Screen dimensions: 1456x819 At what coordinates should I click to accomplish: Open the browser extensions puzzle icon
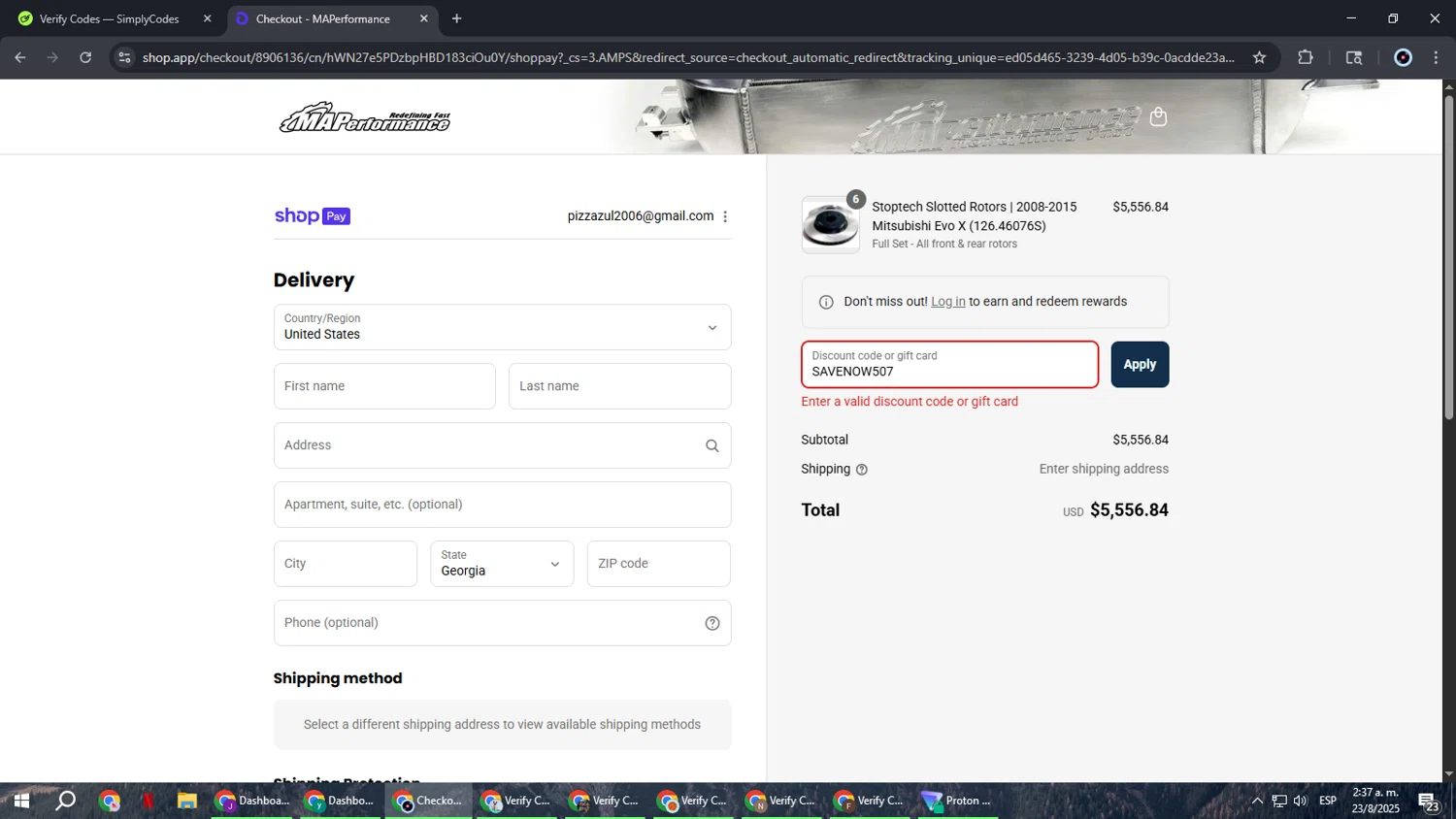pos(1306,57)
